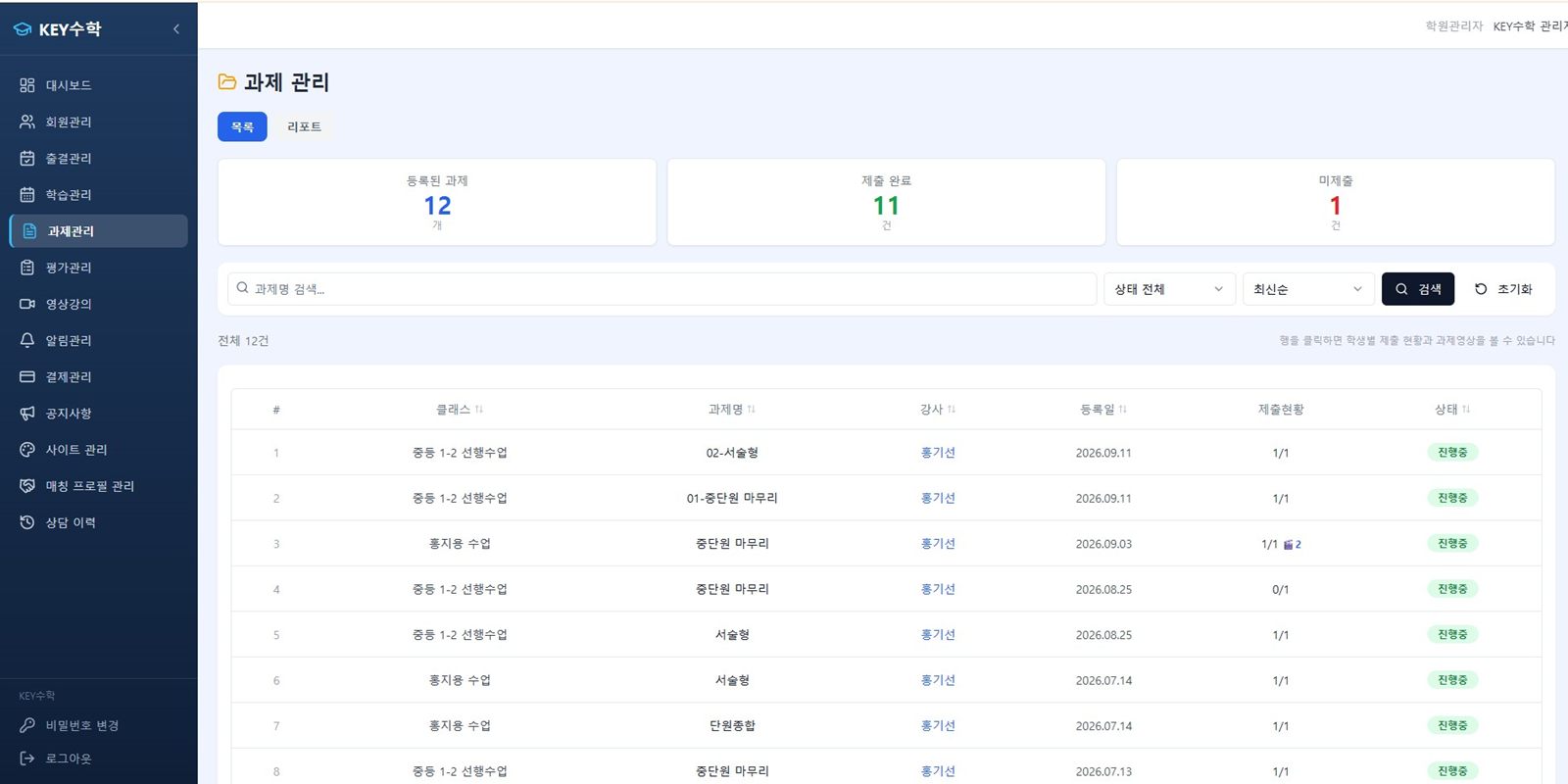
Task: Click the 초기화 reset button
Action: [x=1503, y=289]
